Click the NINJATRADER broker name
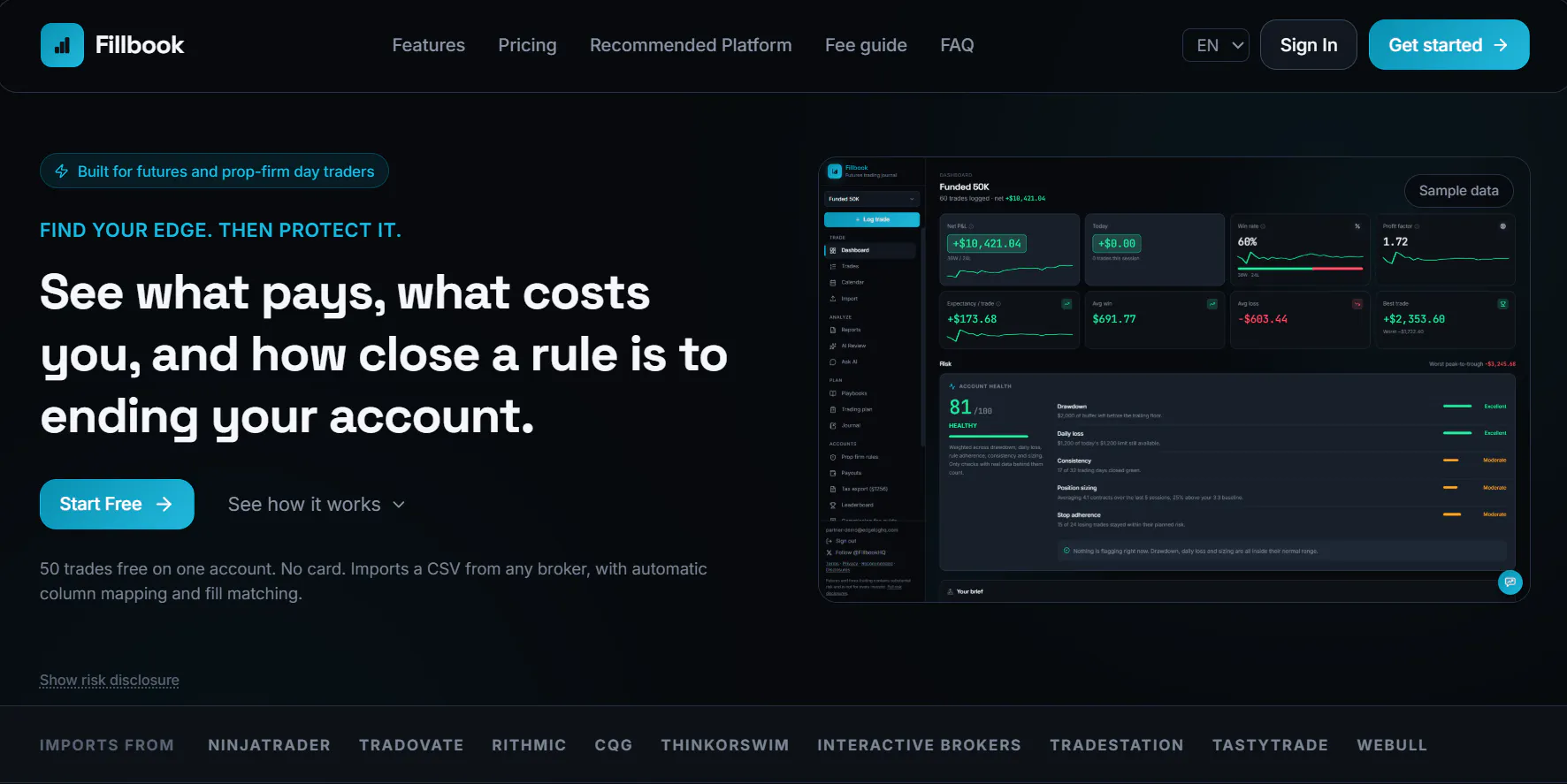The height and width of the screenshot is (784, 1567). click(269, 745)
